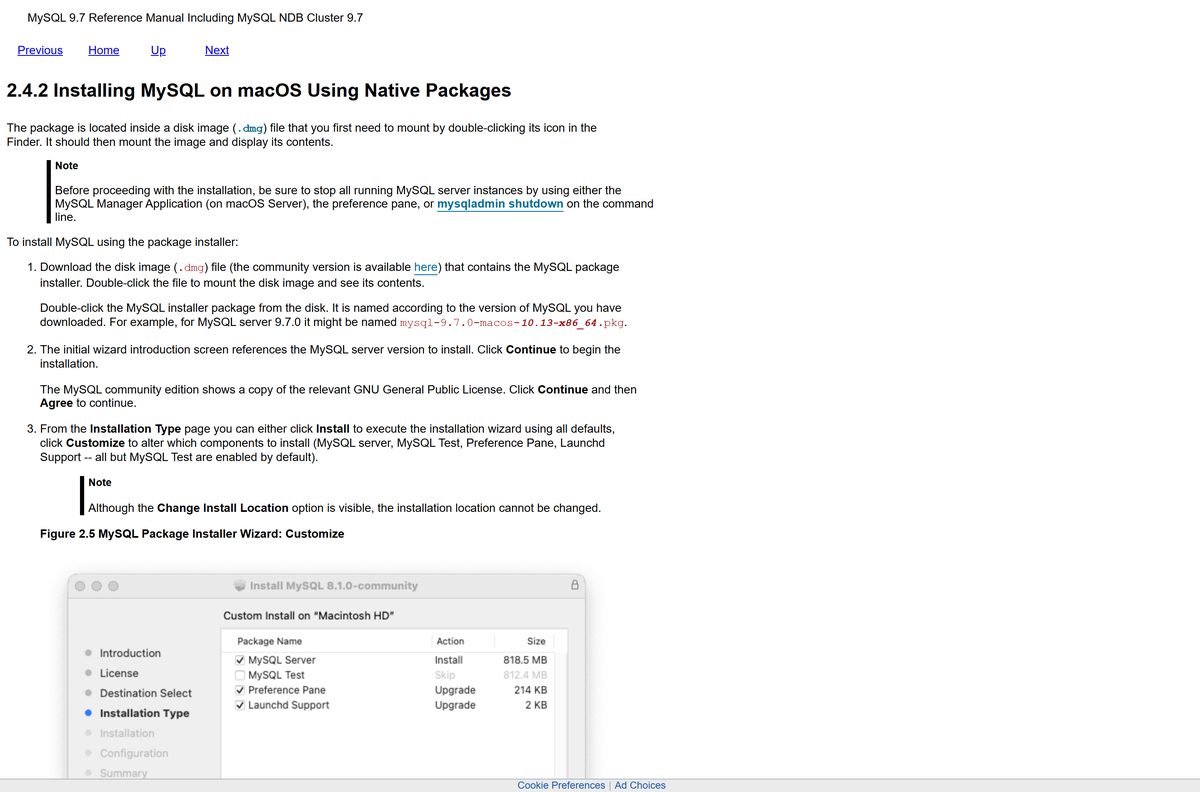1200x792 pixels.
Task: Select the Configuration step in sidebar
Action: pyautogui.click(x=134, y=753)
